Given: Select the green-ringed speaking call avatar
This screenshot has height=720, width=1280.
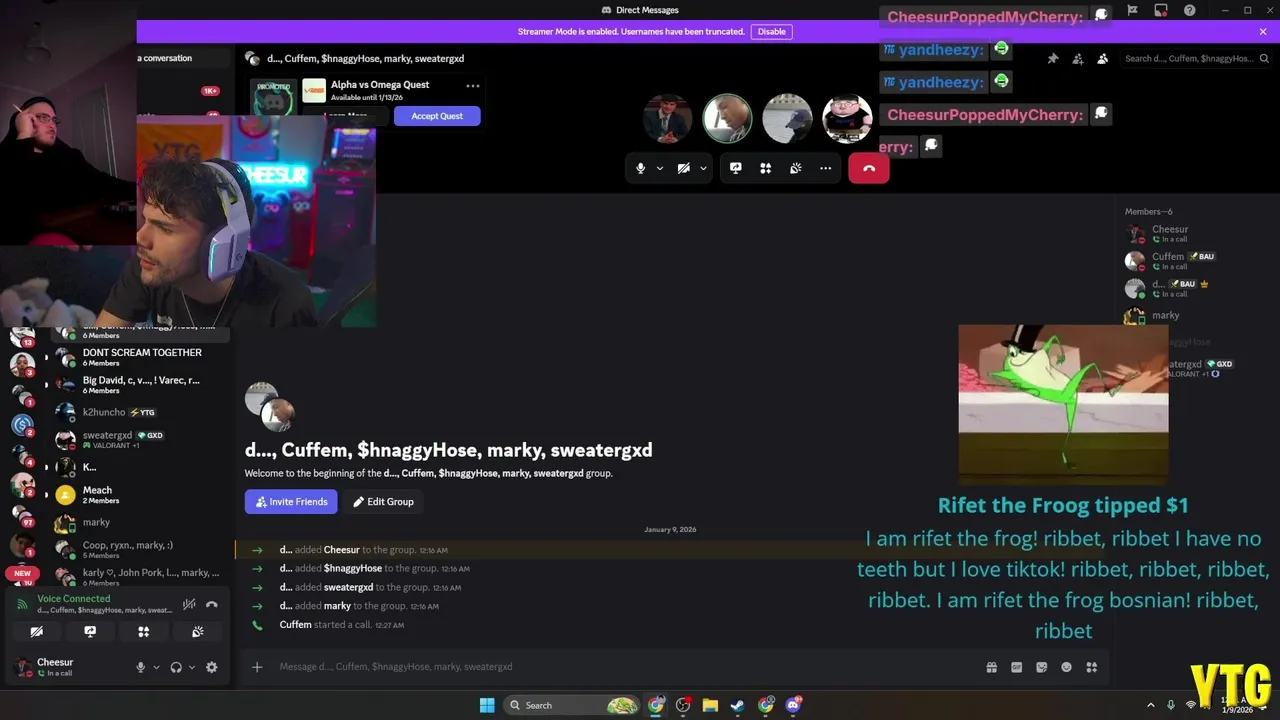Looking at the screenshot, I should [727, 119].
